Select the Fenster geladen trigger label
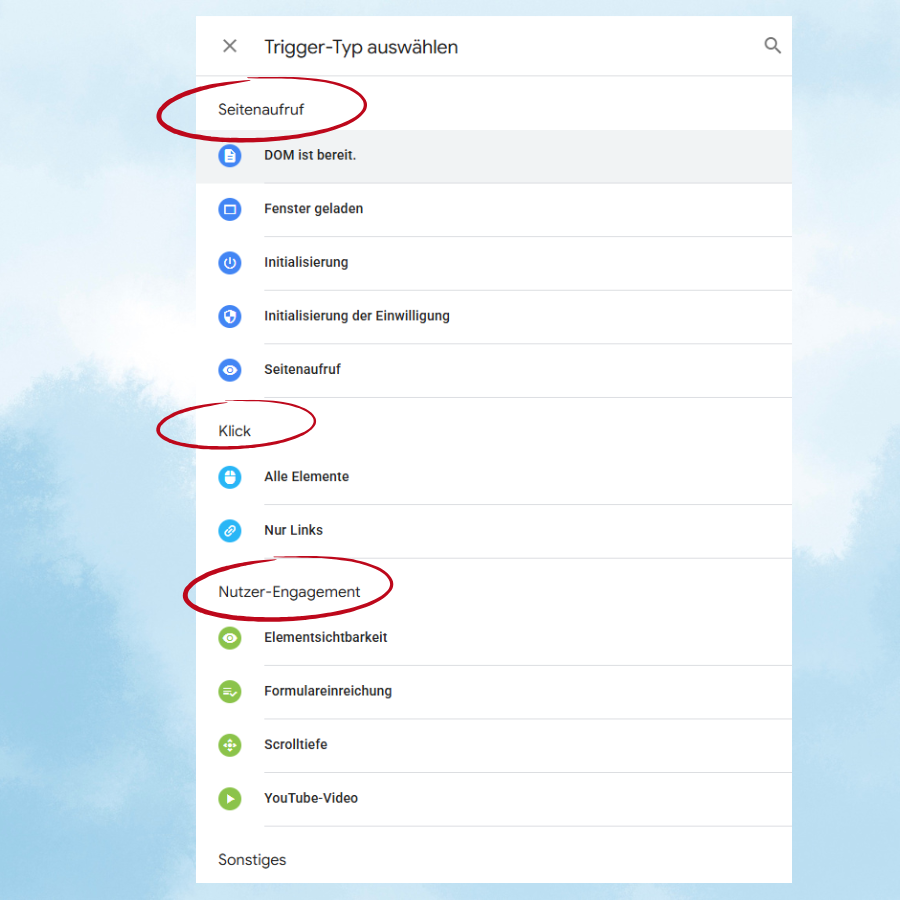This screenshot has height=900, width=900. pyautogui.click(x=313, y=209)
